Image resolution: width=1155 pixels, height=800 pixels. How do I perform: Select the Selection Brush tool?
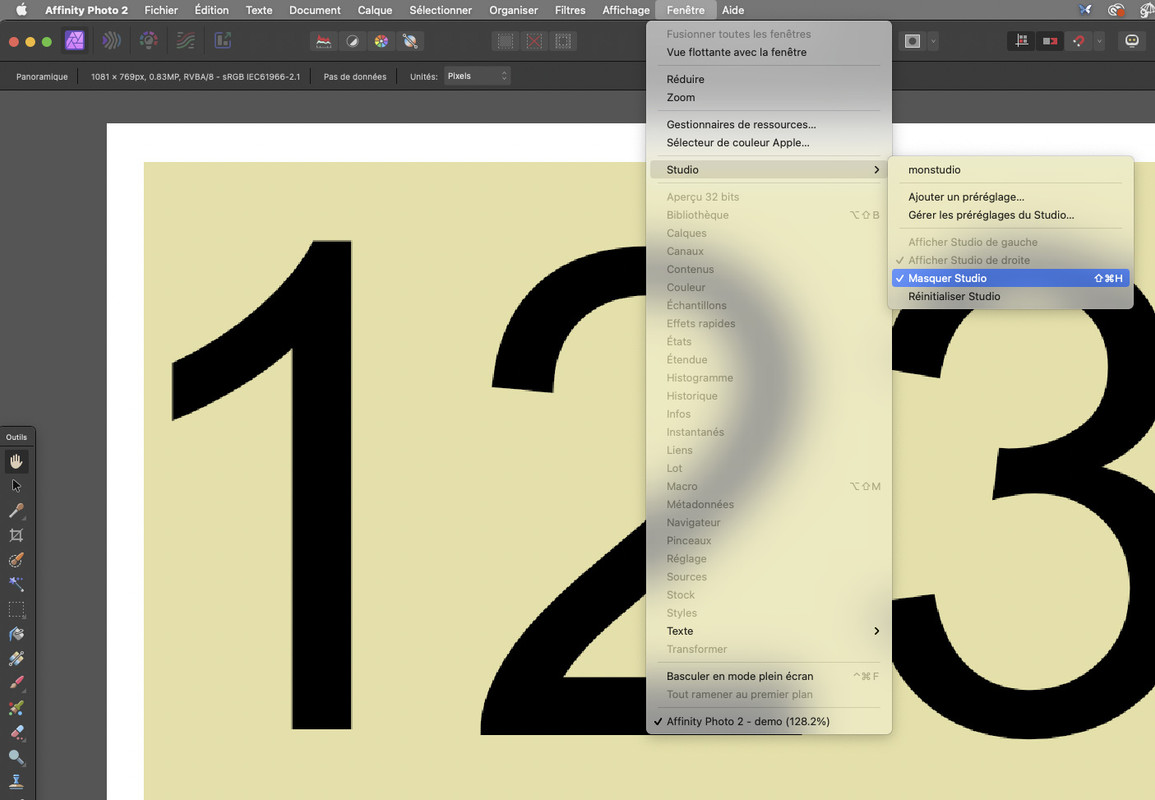(x=16, y=561)
